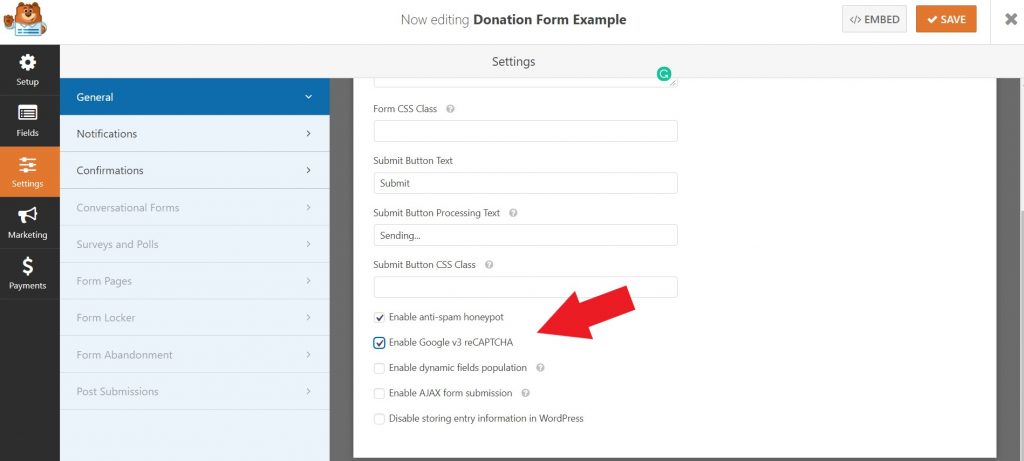This screenshot has height=461, width=1024.
Task: Open the Form Locker settings item
Action: pyautogui.click(x=195, y=318)
